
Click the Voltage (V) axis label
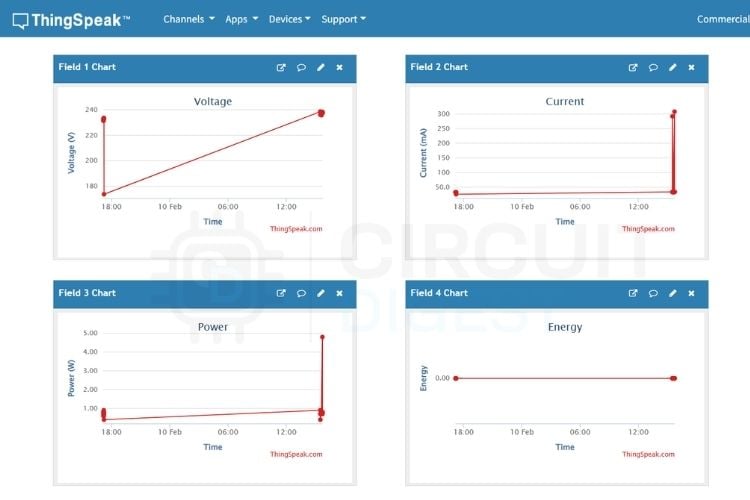pos(71,153)
